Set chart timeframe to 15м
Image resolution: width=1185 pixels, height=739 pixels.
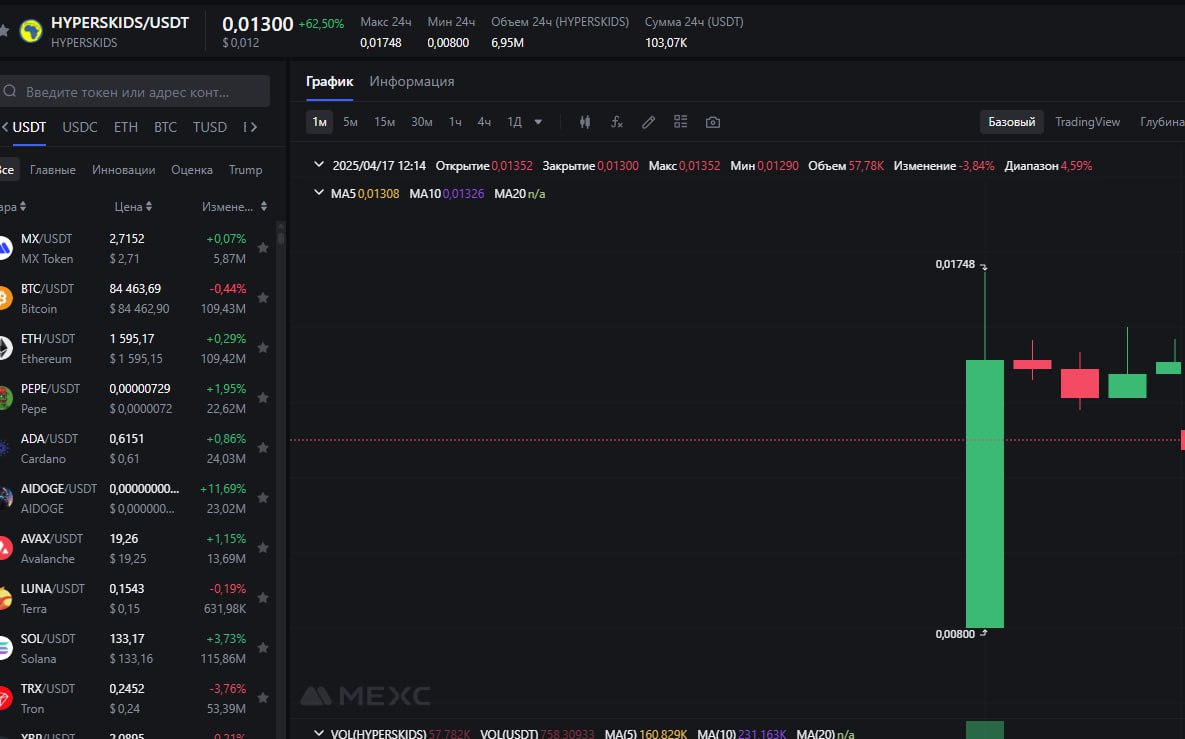[x=385, y=122]
